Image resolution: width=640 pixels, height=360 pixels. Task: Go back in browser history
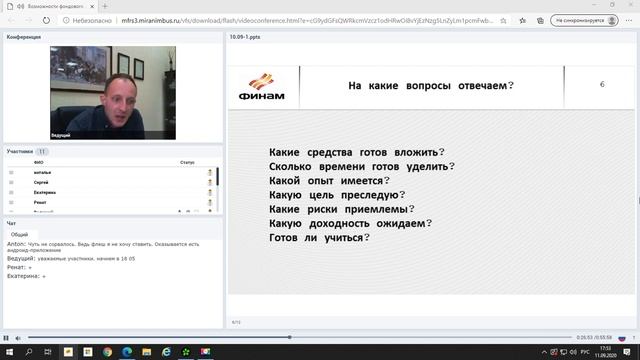tap(11, 20)
